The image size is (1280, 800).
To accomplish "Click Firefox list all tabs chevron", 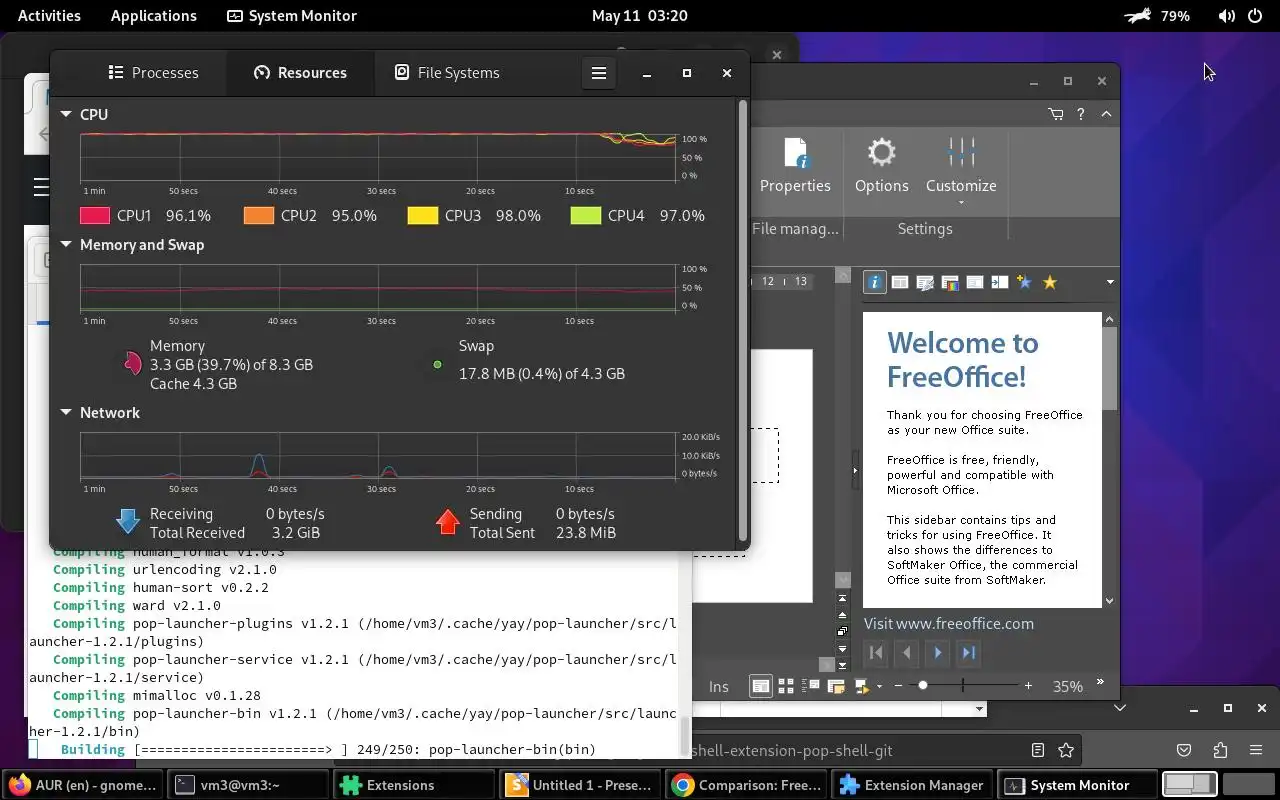I will coord(1120,708).
